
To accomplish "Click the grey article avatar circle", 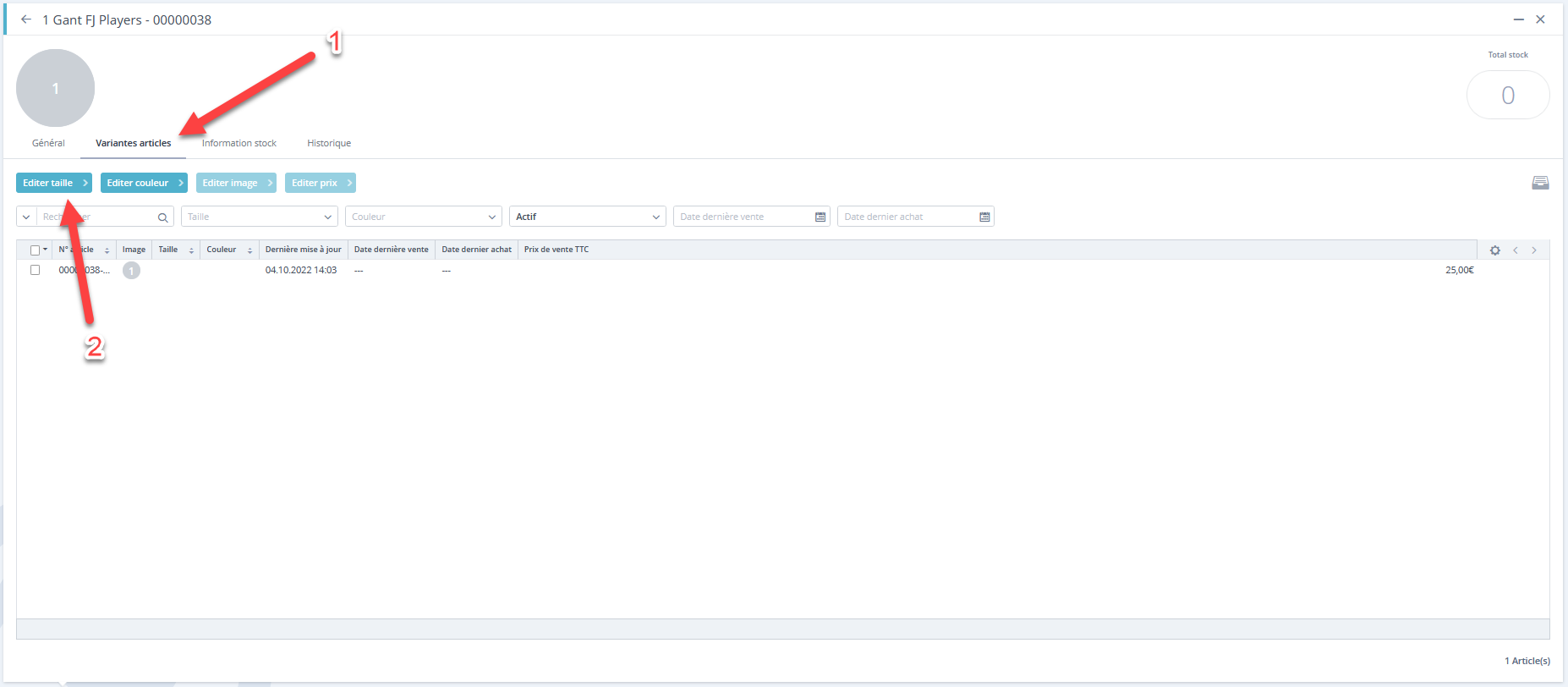I will (55, 88).
